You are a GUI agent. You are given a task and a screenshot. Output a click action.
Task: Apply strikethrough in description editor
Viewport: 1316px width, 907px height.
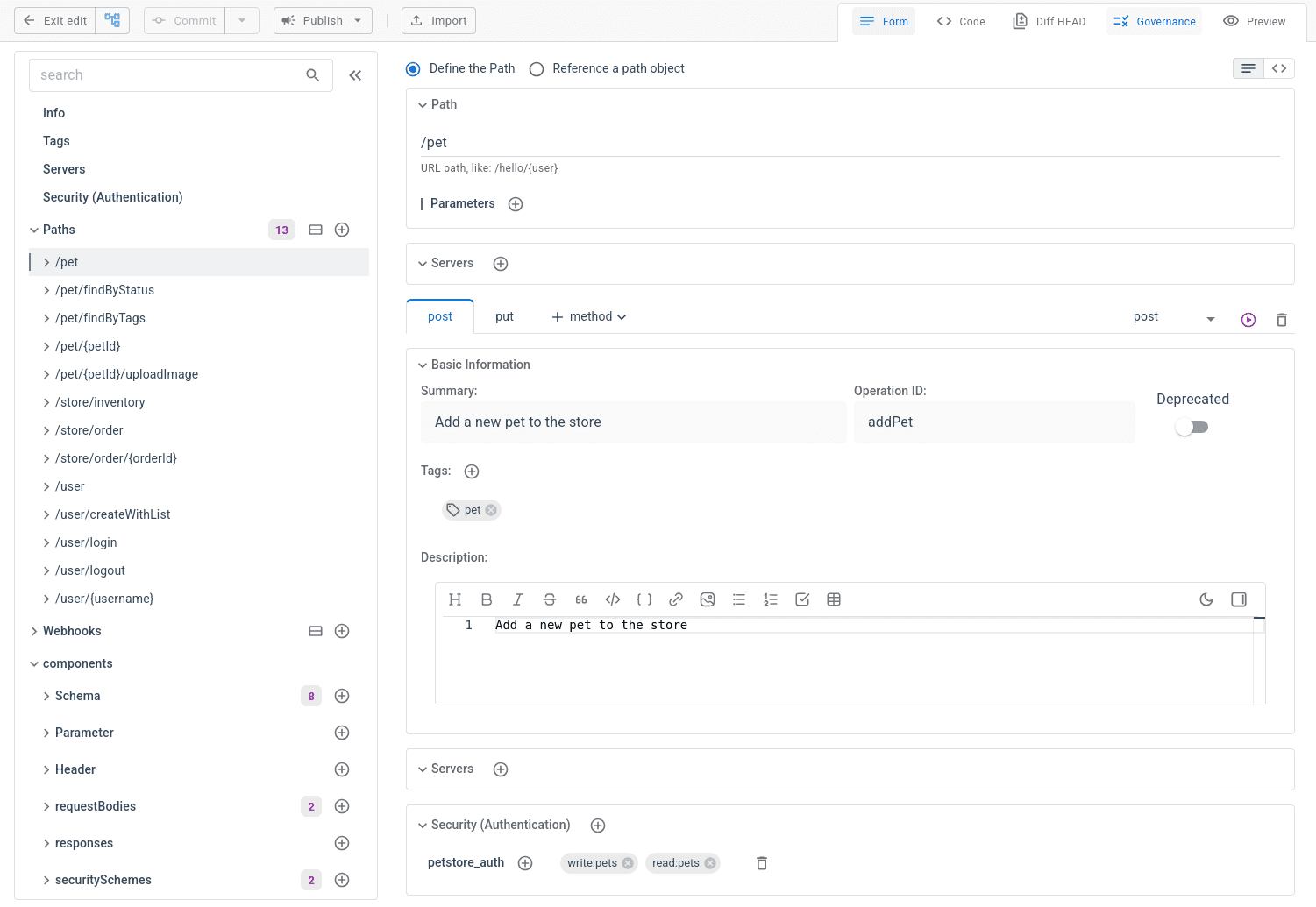pyautogui.click(x=550, y=599)
